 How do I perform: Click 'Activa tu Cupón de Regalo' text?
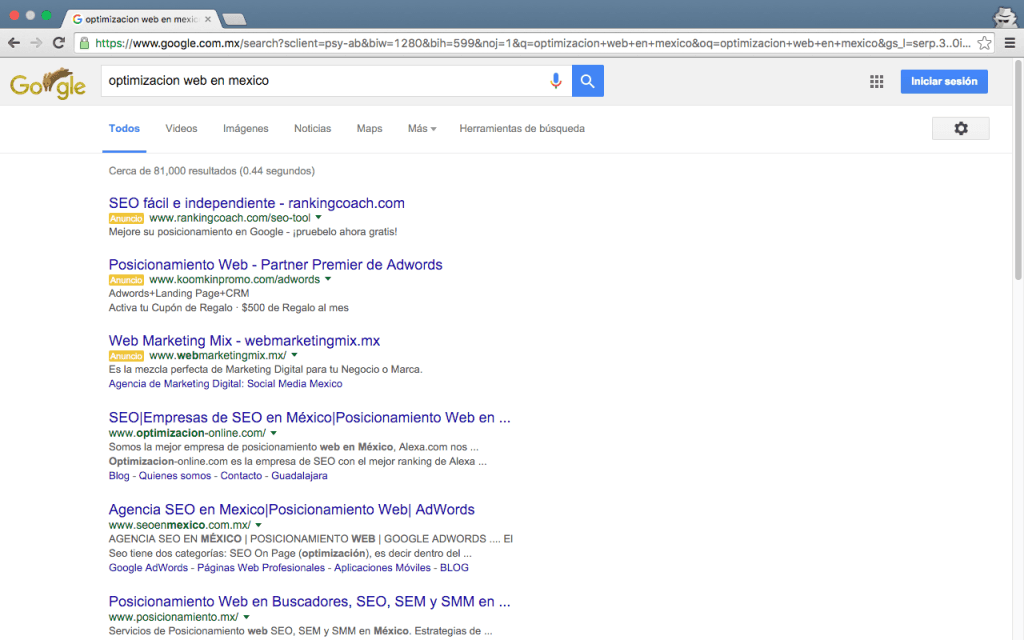(170, 308)
